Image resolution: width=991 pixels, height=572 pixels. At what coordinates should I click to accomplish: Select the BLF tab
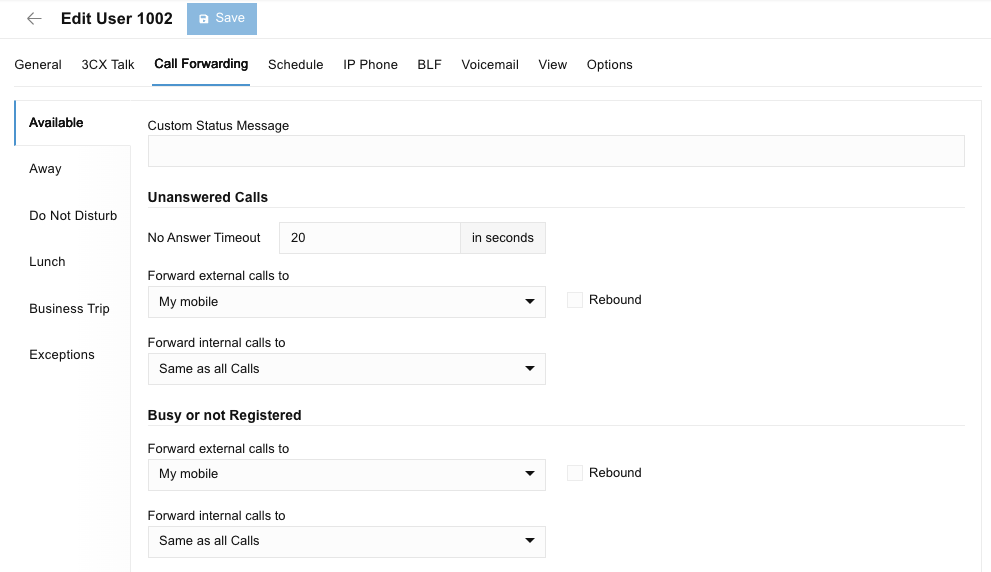pyautogui.click(x=429, y=65)
